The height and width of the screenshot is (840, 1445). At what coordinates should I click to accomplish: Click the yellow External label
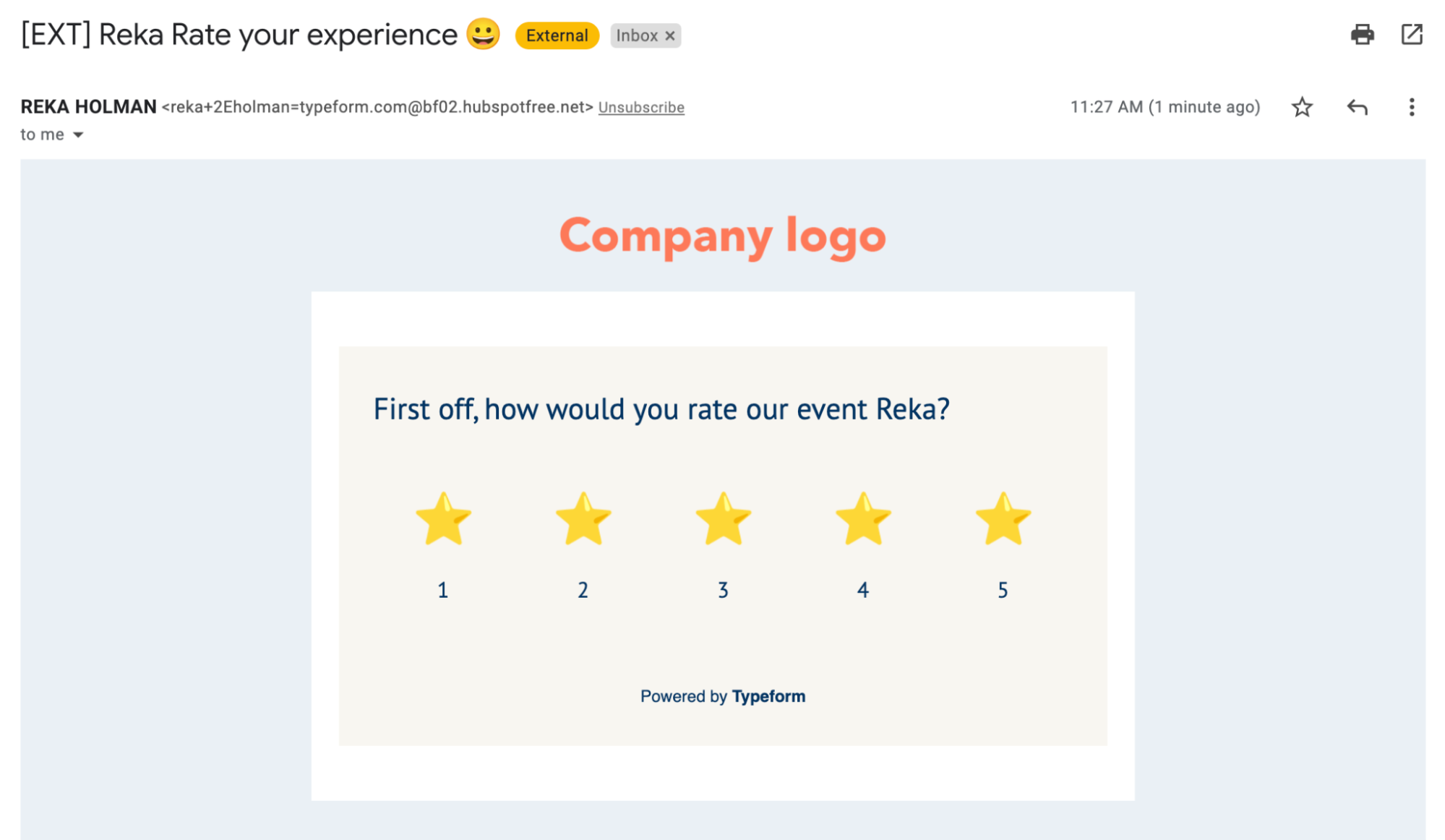557,35
